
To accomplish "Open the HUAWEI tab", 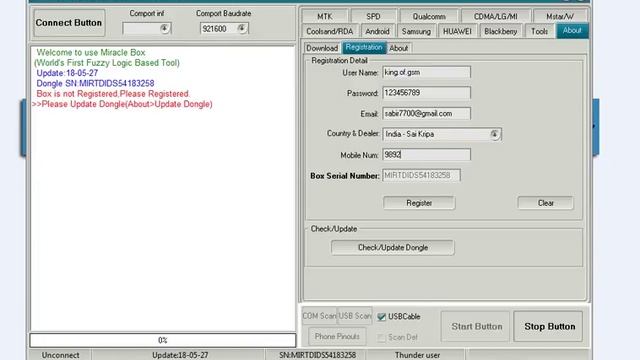I will click(457, 31).
